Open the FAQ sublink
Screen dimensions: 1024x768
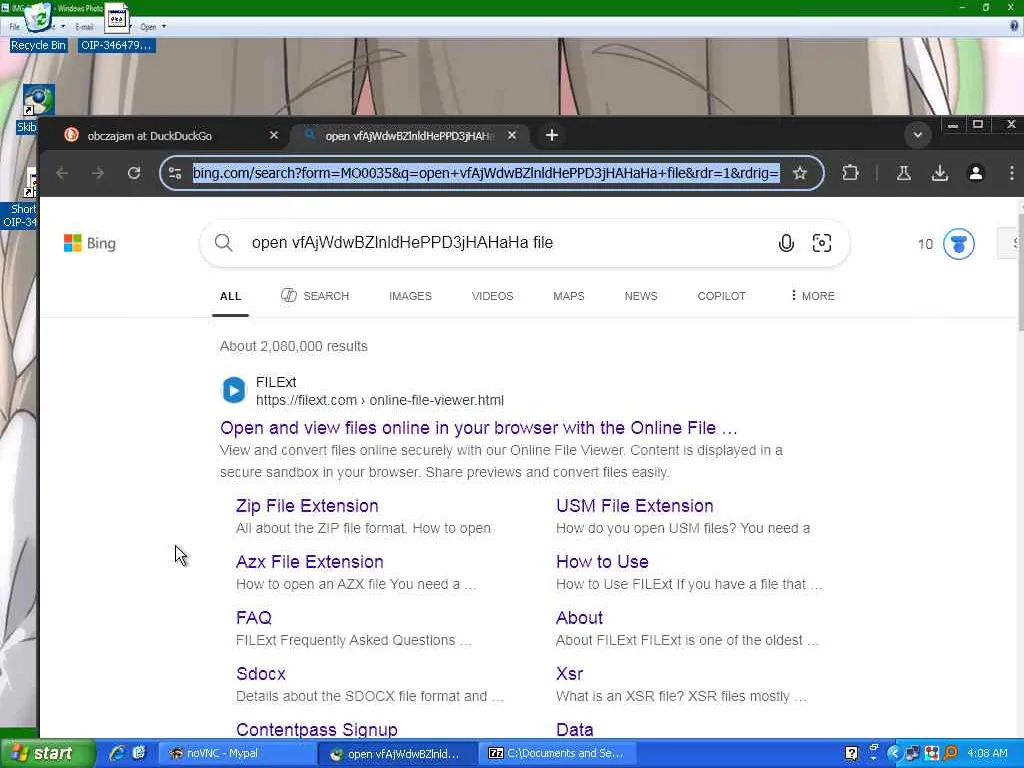[x=253, y=618]
